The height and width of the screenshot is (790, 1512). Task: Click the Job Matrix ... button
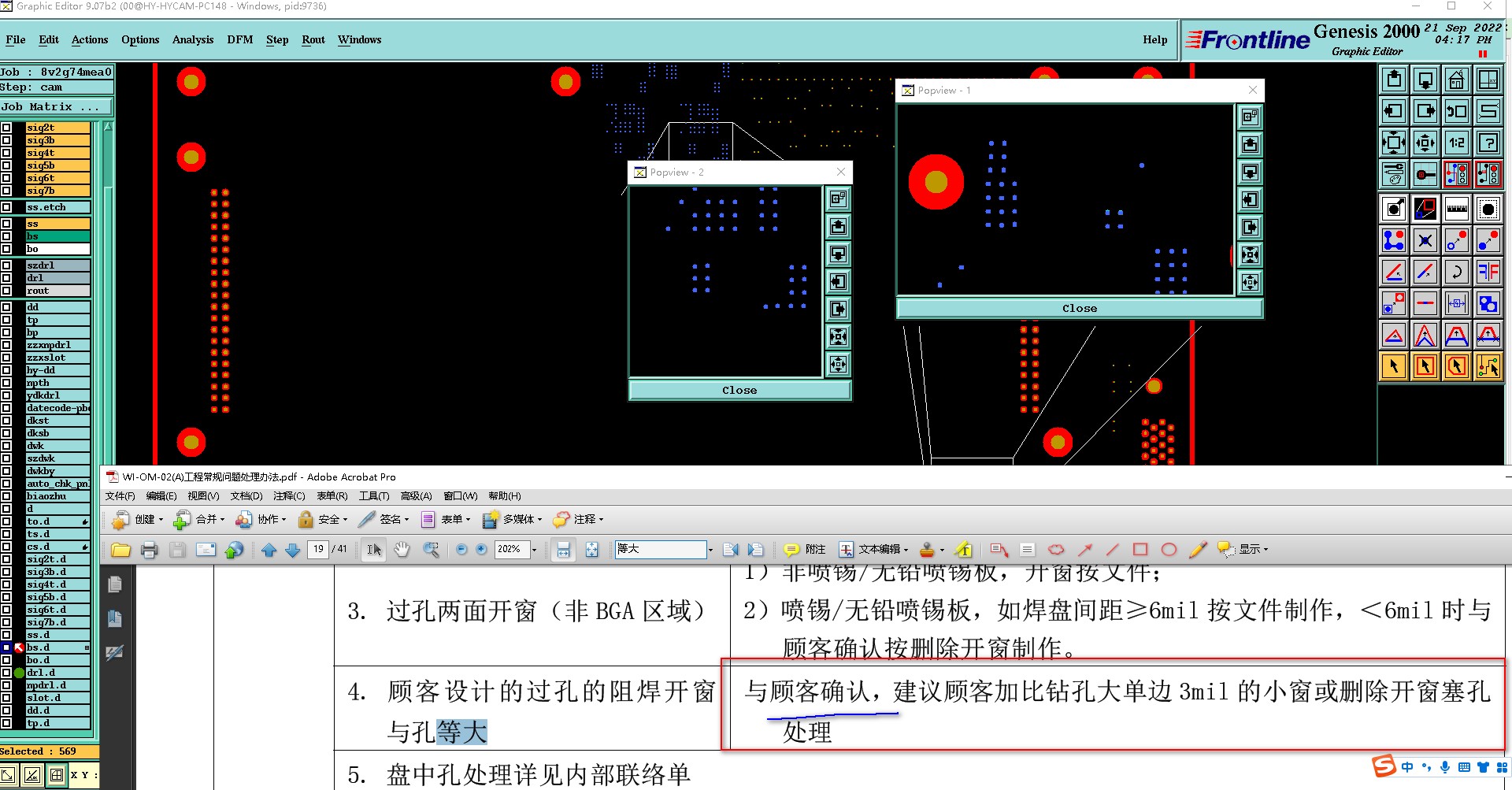pyautogui.click(x=56, y=106)
